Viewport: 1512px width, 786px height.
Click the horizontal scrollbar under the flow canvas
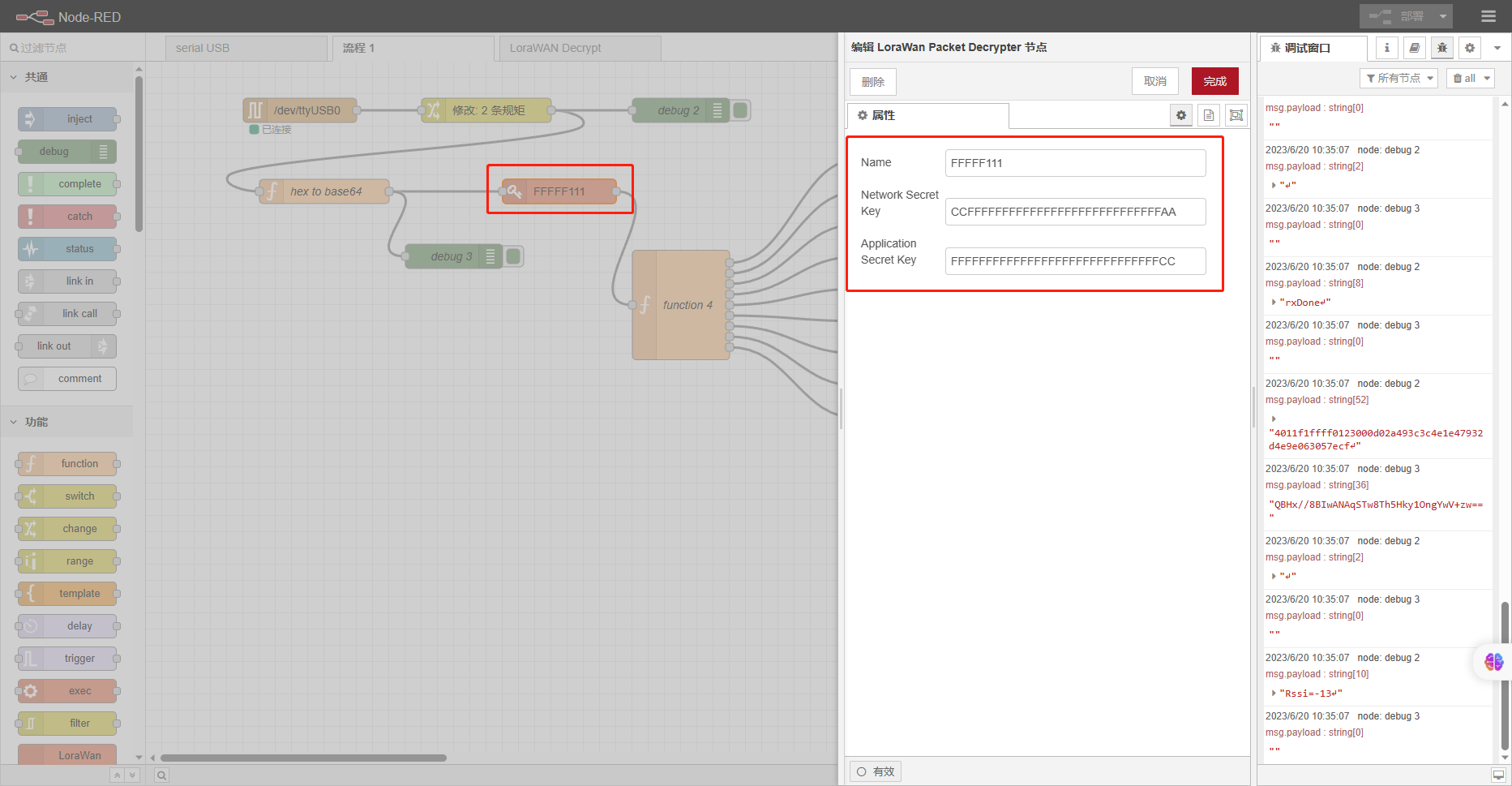pos(303,758)
